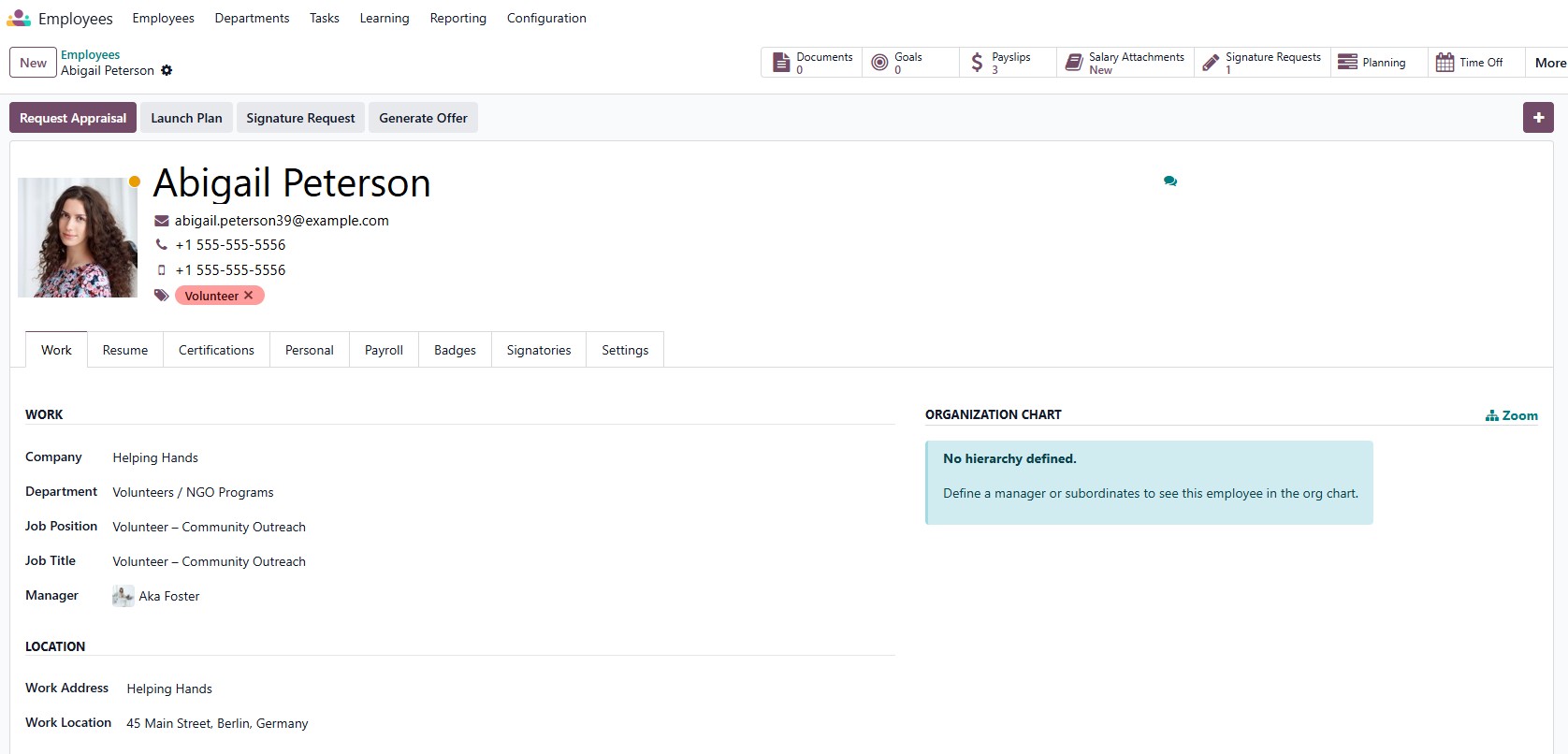Switch to the Settings tab
Viewport: 1568px width, 754px height.
point(625,350)
